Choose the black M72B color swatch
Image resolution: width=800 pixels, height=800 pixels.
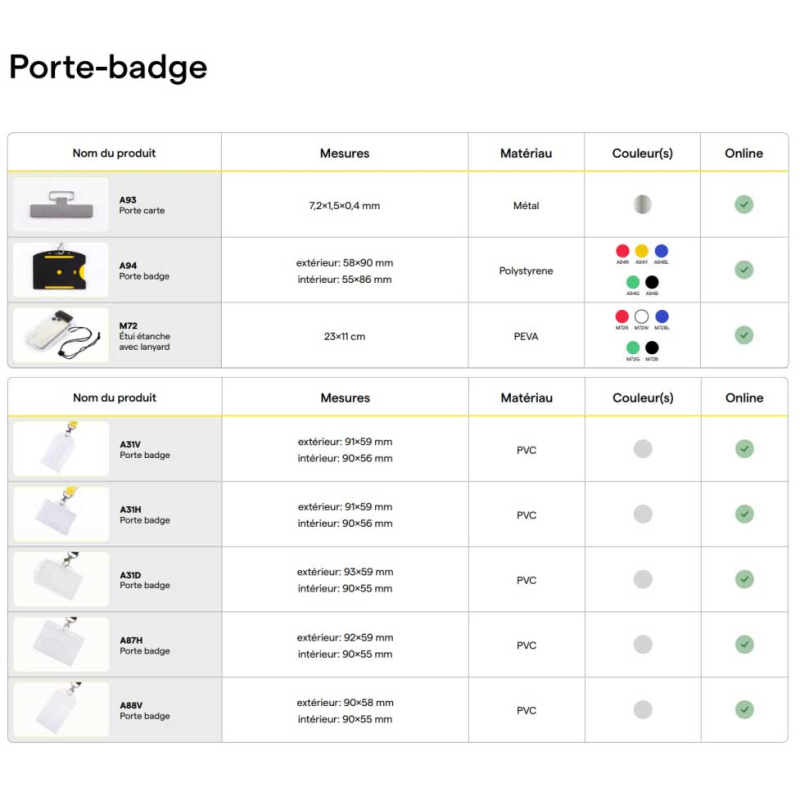pyautogui.click(x=652, y=348)
